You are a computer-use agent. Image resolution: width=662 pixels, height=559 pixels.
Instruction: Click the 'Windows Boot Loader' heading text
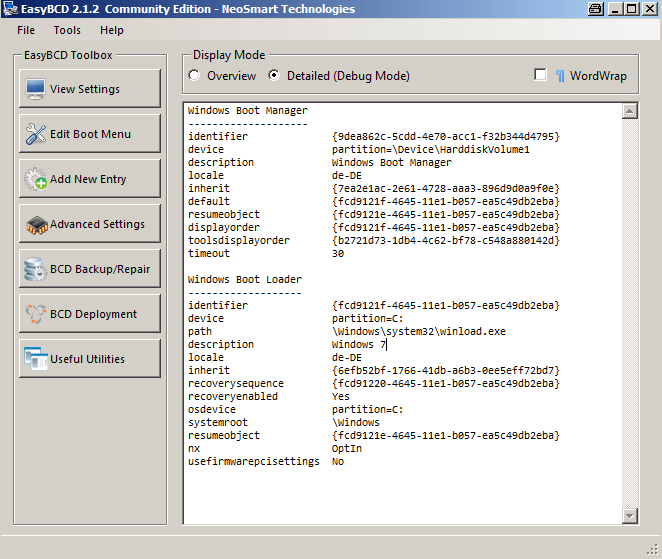245,280
